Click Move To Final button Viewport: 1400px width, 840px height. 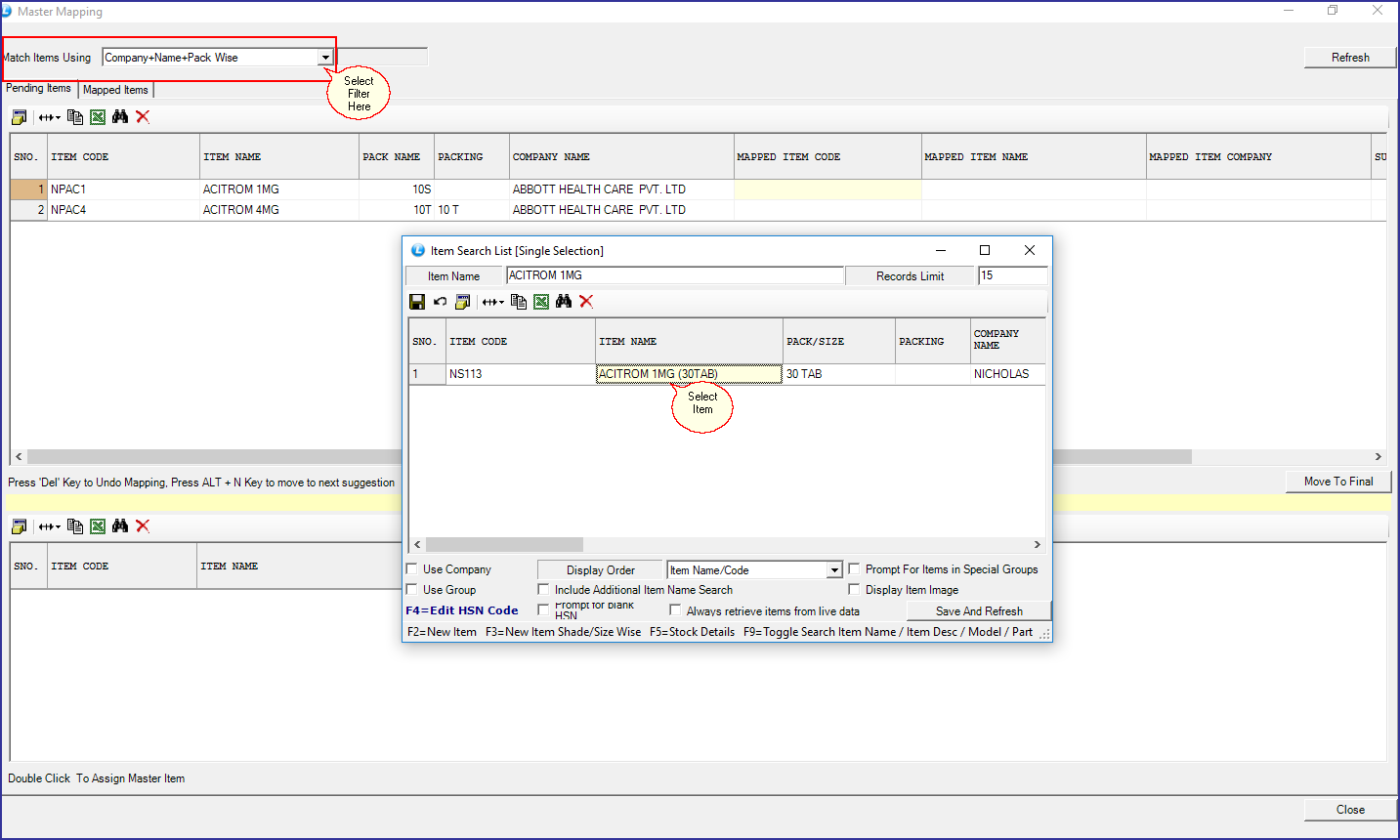[1338, 482]
